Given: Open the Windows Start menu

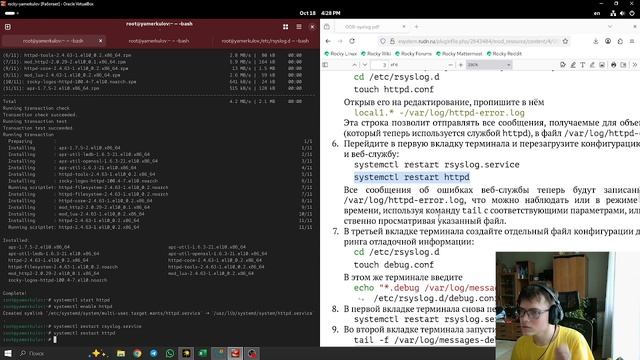Looking at the screenshot, I should (8, 353).
